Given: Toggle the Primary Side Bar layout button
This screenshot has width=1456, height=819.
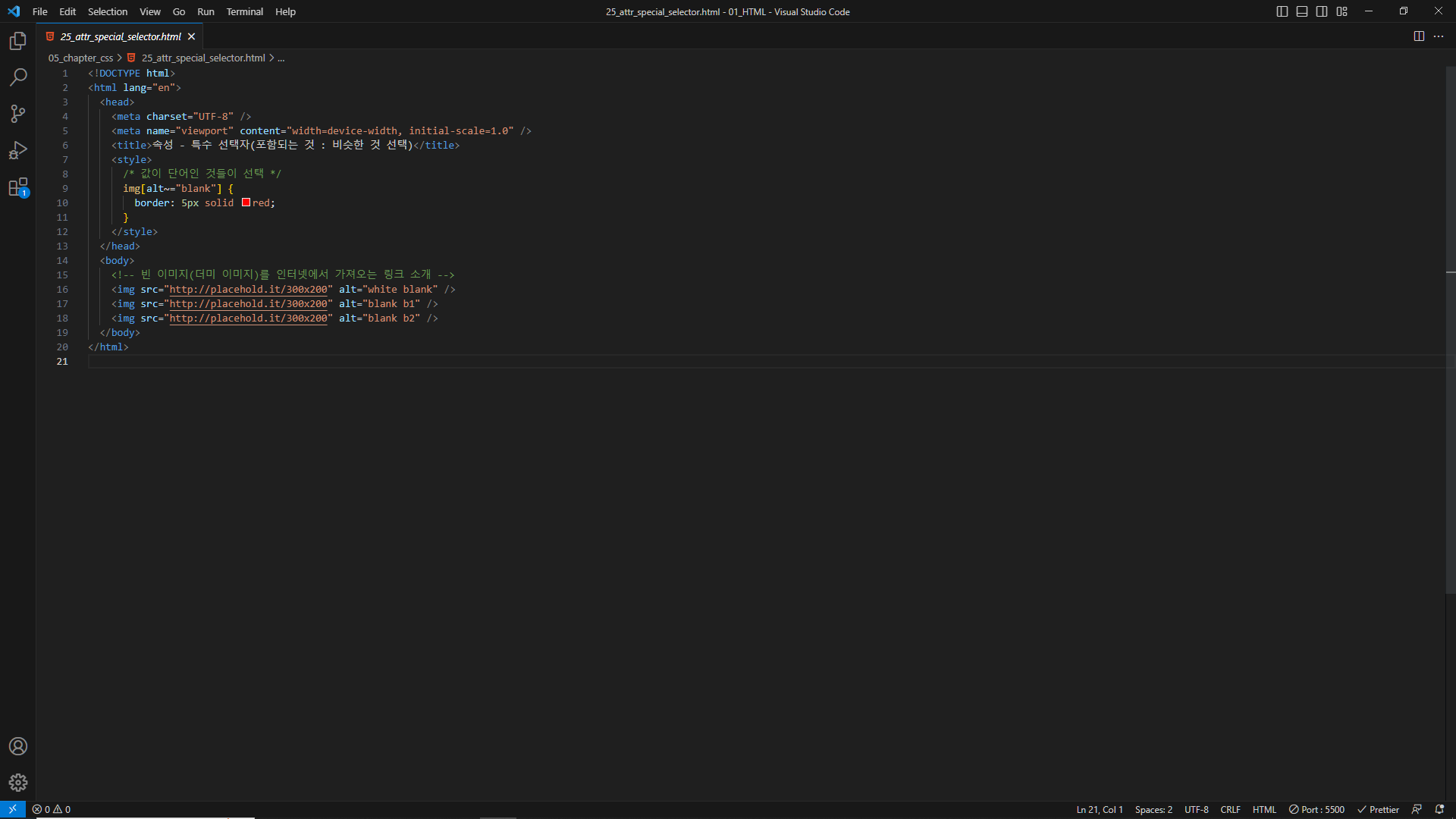Looking at the screenshot, I should point(1282,11).
